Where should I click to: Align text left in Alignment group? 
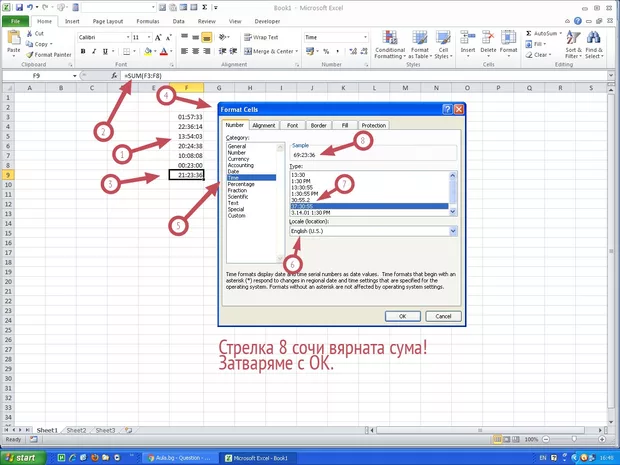click(x=184, y=51)
